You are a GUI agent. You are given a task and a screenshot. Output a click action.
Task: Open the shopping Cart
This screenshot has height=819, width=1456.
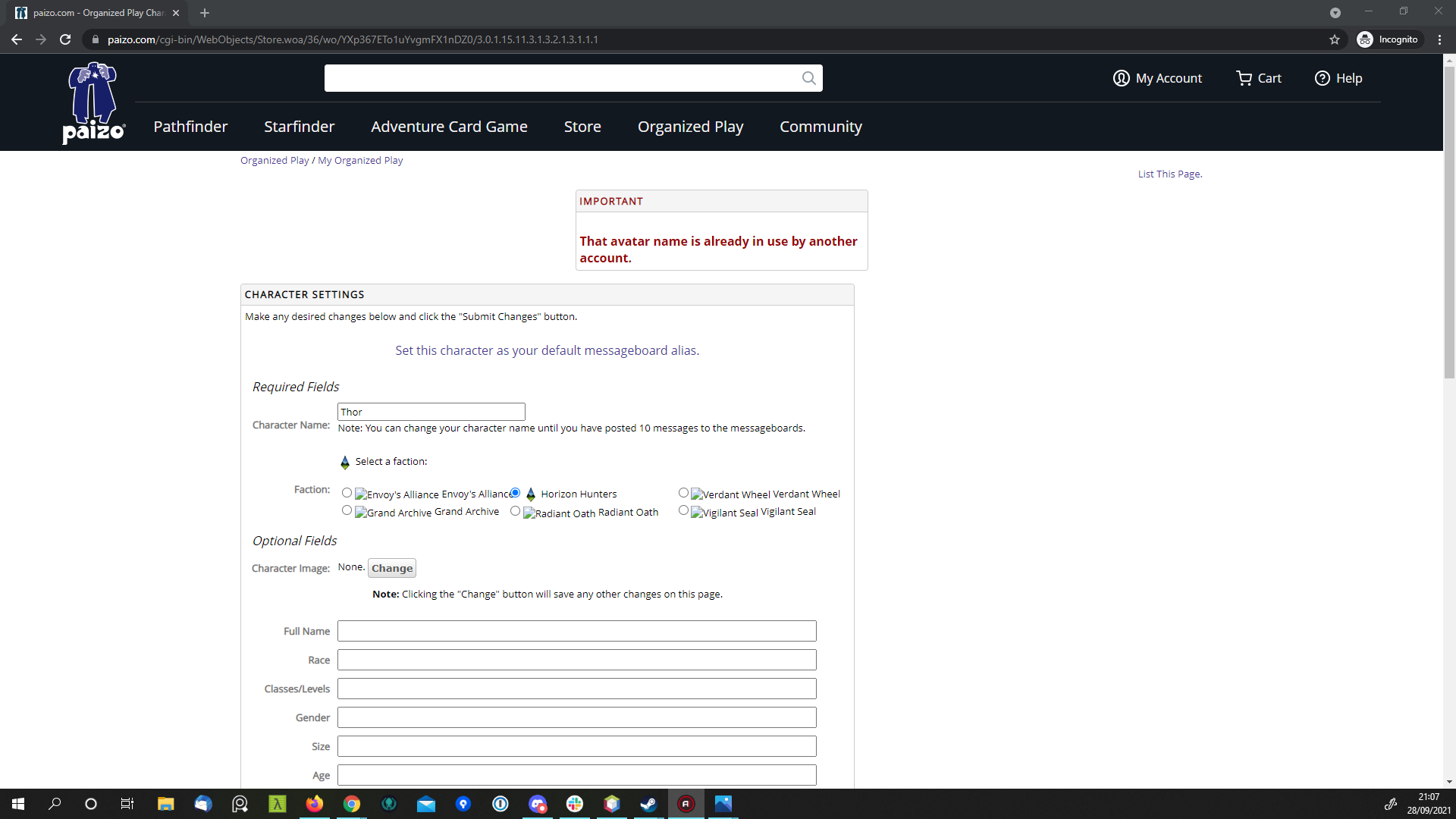click(1258, 78)
